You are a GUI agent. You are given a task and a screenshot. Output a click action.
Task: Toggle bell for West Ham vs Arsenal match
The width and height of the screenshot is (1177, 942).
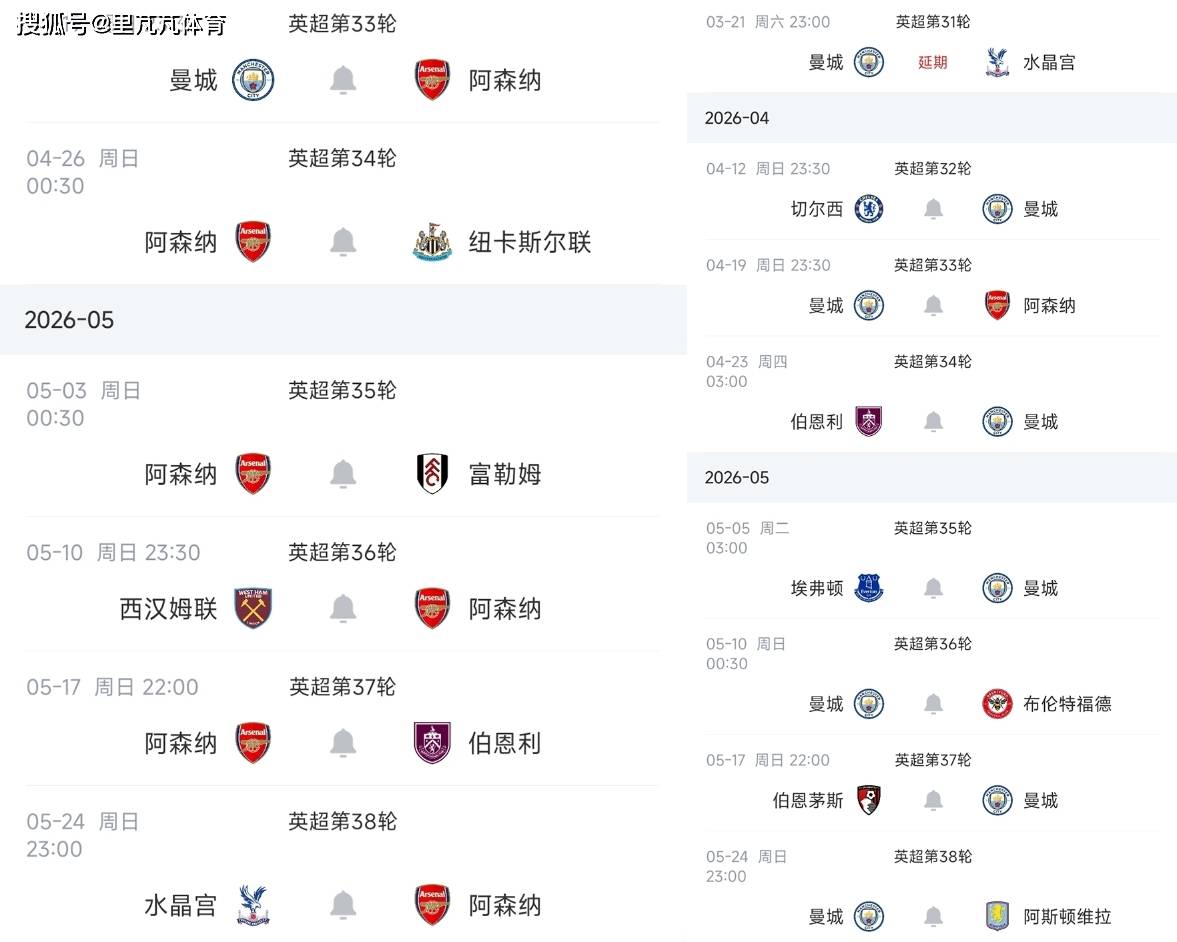click(343, 608)
